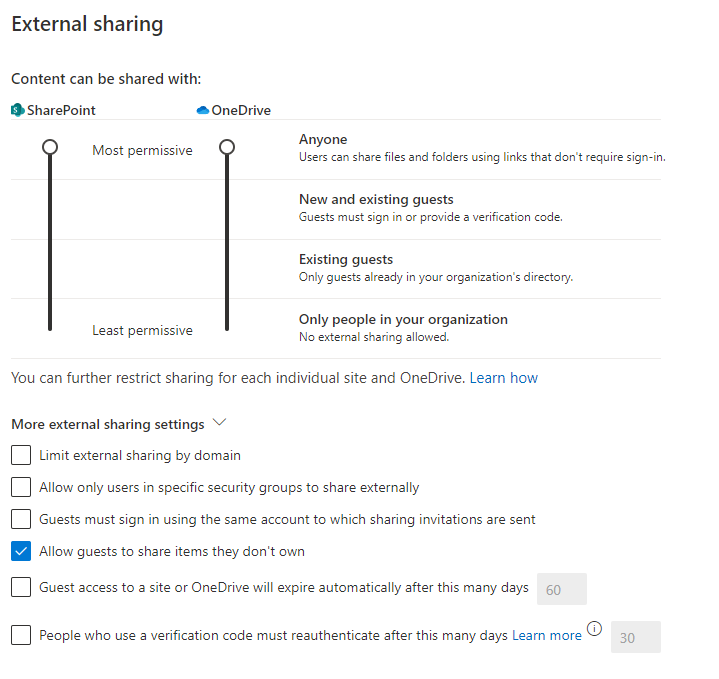Collapse the More external sharing settings chevron
Image resolution: width=719 pixels, height=679 pixels.
220,422
